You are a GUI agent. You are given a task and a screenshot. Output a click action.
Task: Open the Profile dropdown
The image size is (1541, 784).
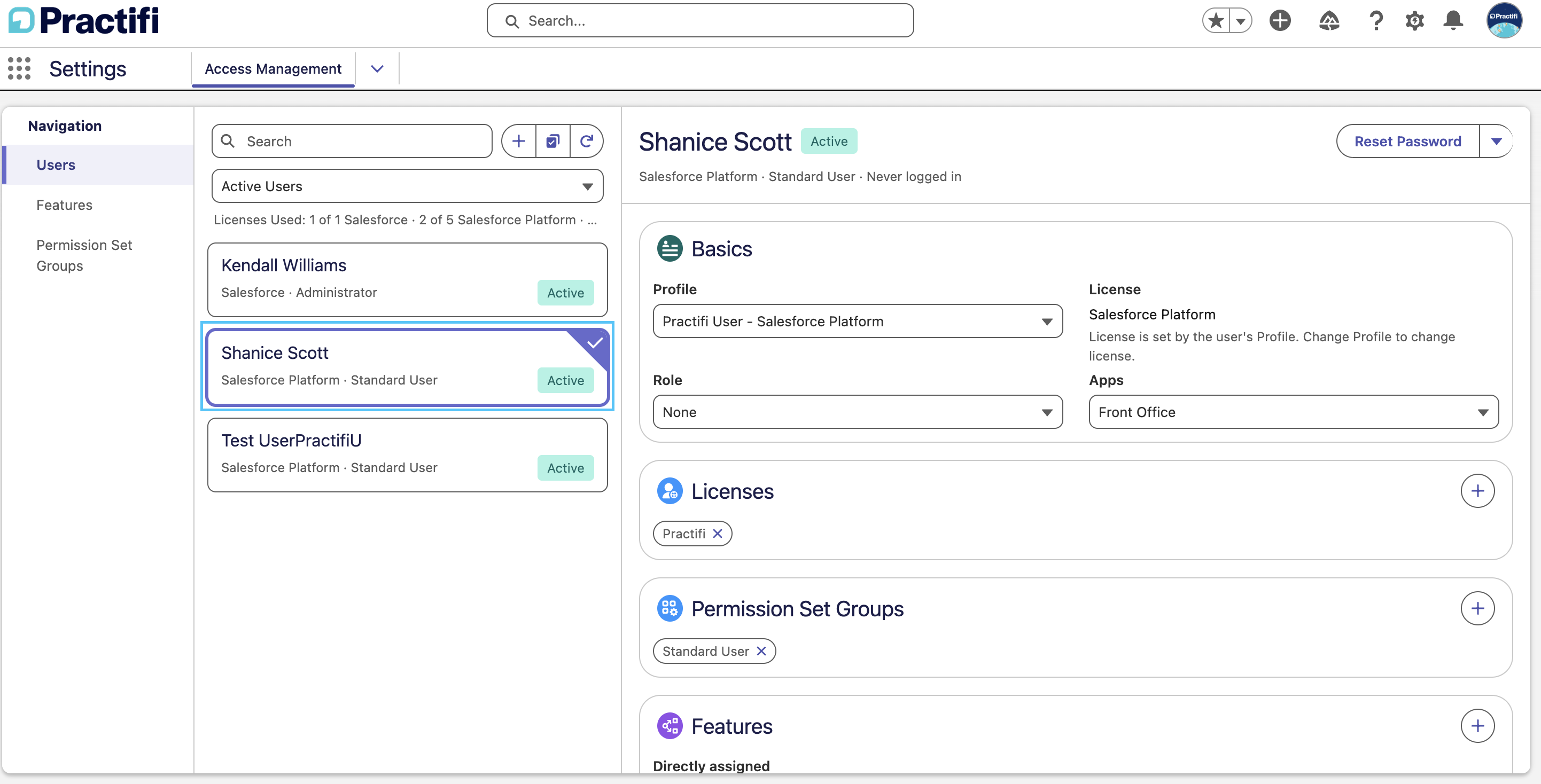tap(858, 321)
